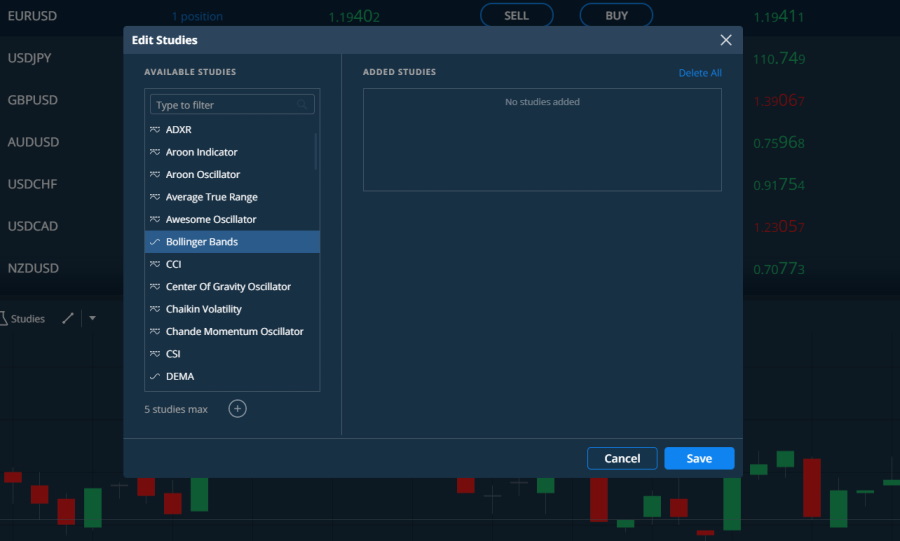Click the icon beside Chande Momentum Oscillator
Screen dimensions: 900x541
[154, 331]
